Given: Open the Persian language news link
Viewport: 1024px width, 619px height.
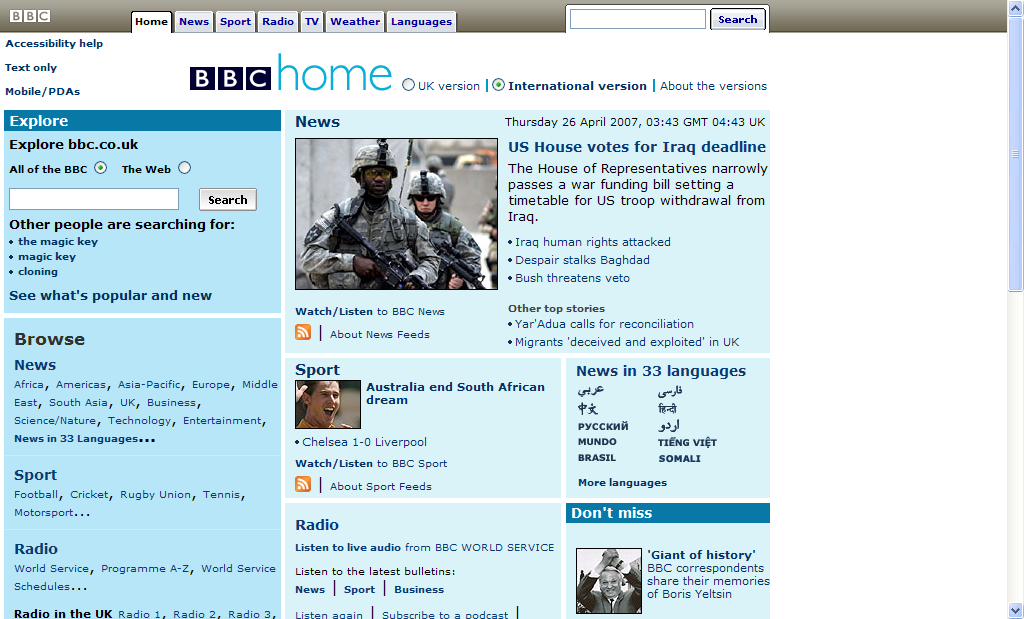Looking at the screenshot, I should click(x=670, y=391).
